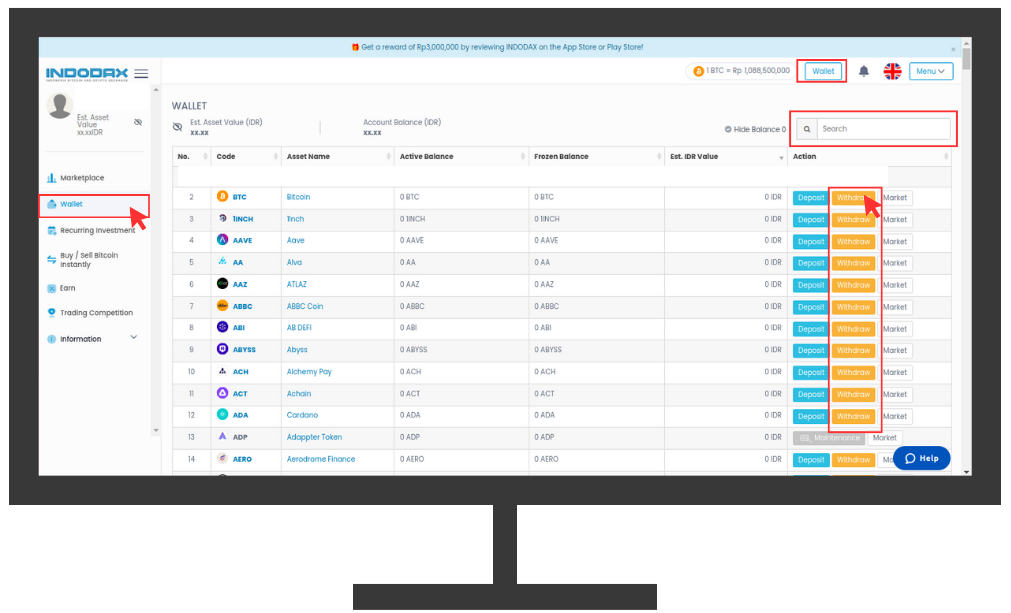Click Deposit for Bitcoin
This screenshot has height=613, width=1011.
tap(810, 198)
